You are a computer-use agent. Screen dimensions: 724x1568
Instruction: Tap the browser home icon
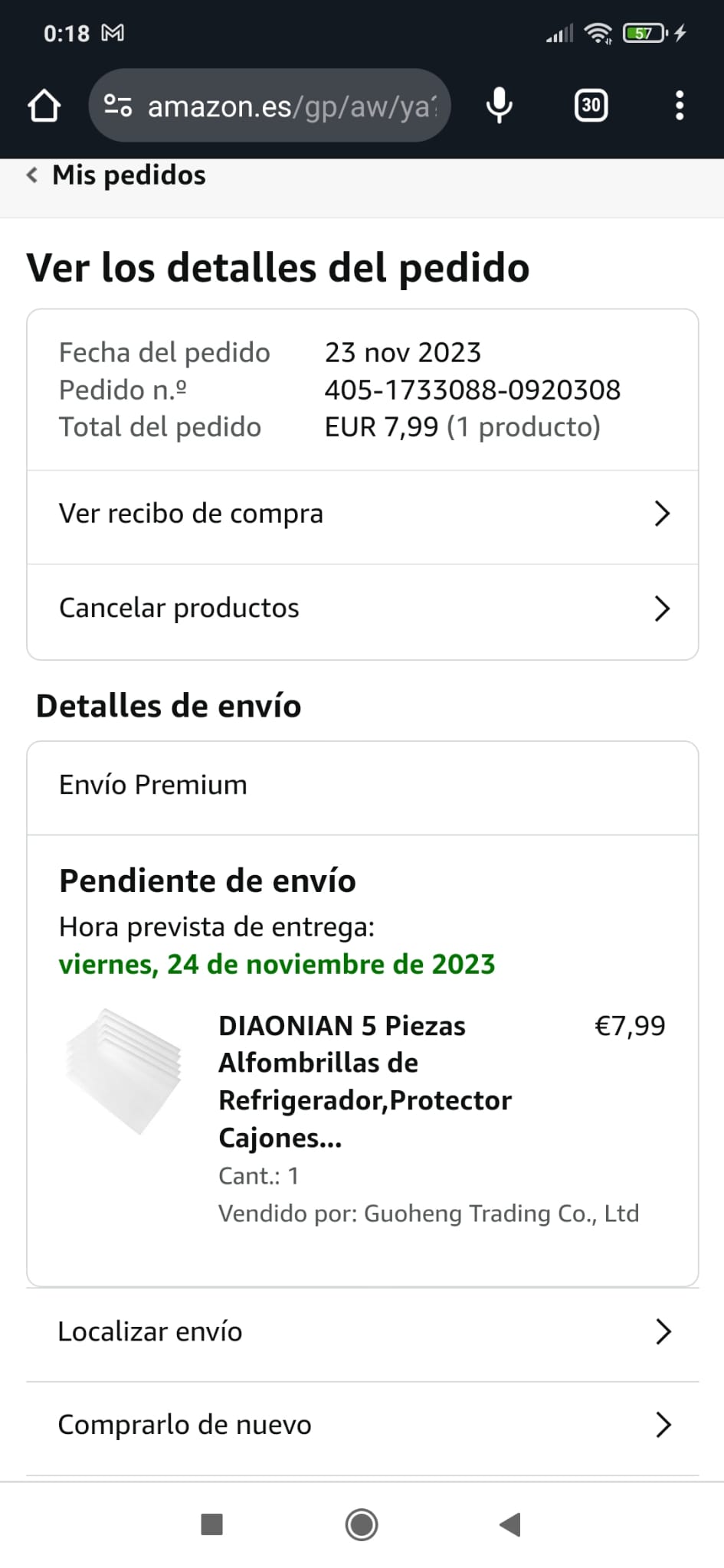44,106
